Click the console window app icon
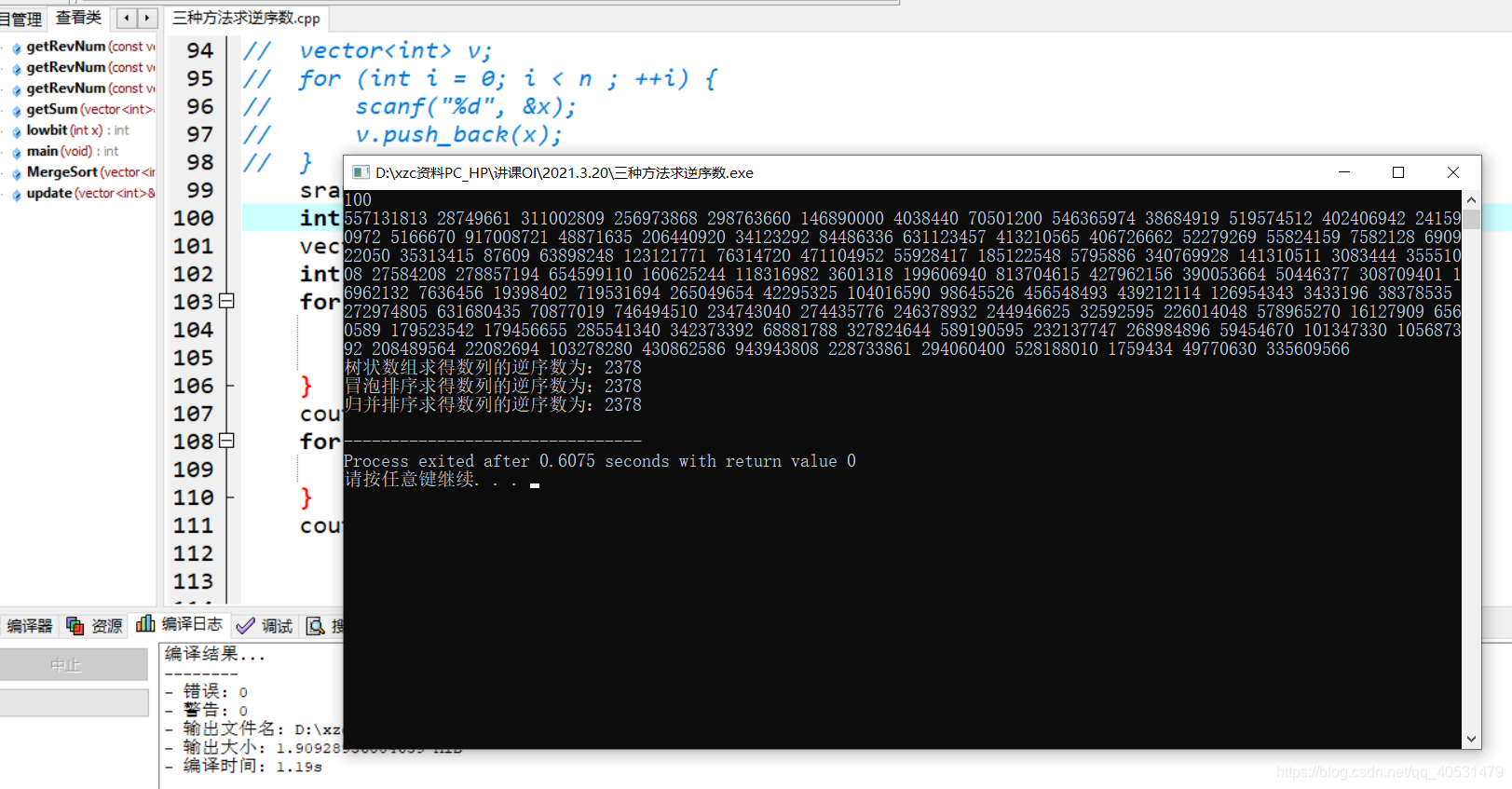This screenshot has width=1512, height=789. (361, 172)
